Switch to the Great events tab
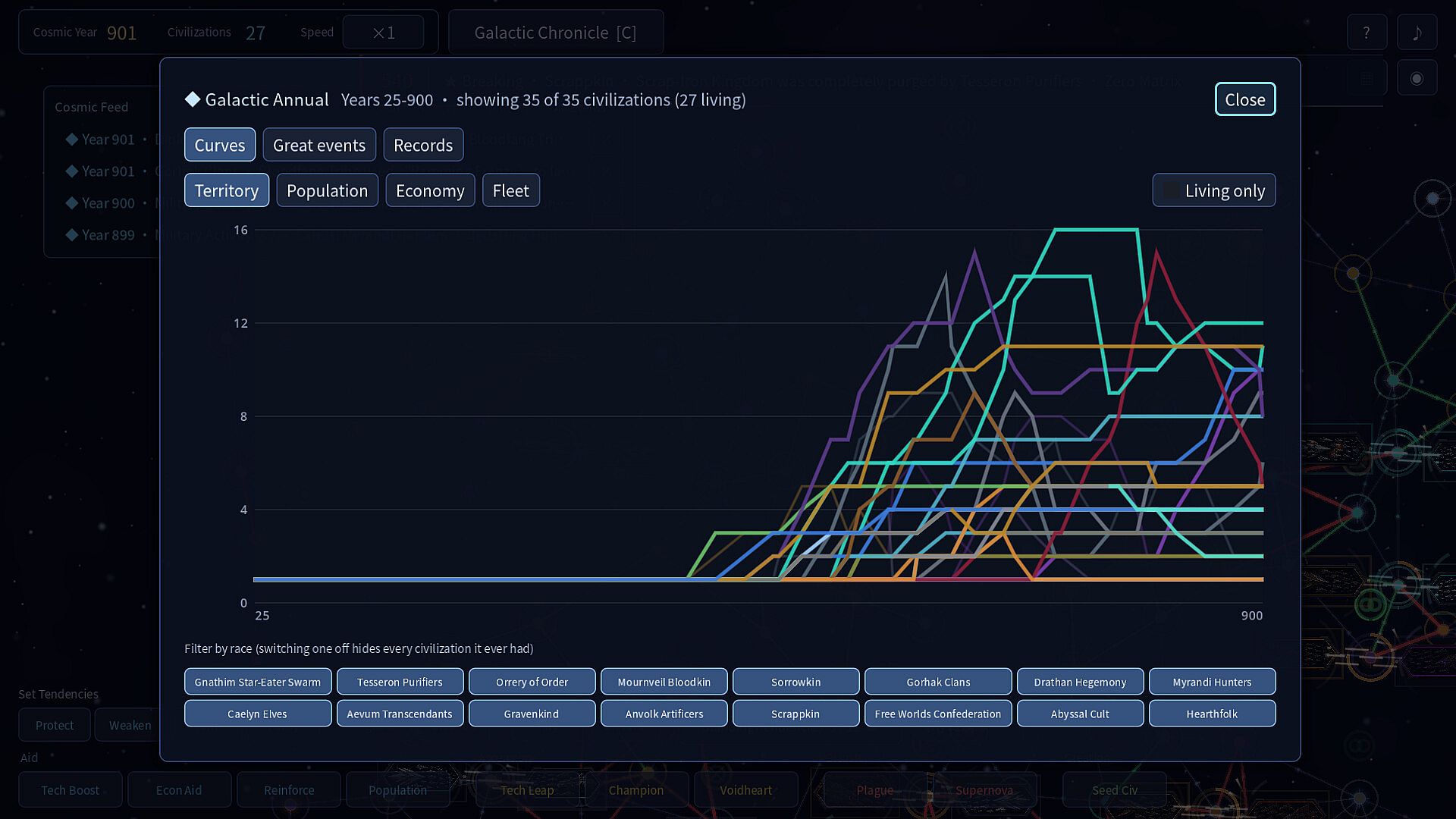Image resolution: width=1456 pixels, height=819 pixels. (x=319, y=145)
